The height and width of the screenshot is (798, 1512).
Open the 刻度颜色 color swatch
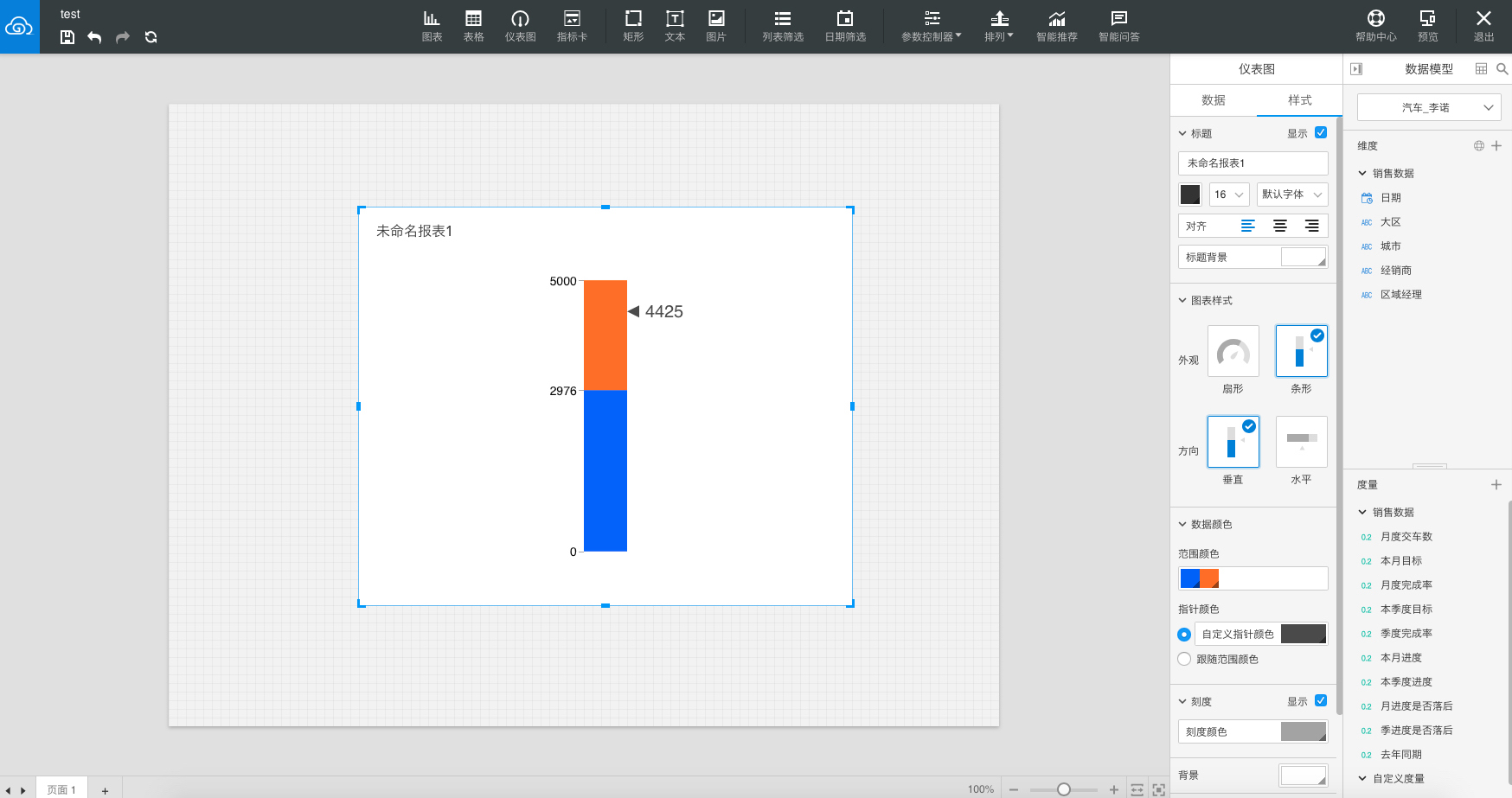point(1304,731)
